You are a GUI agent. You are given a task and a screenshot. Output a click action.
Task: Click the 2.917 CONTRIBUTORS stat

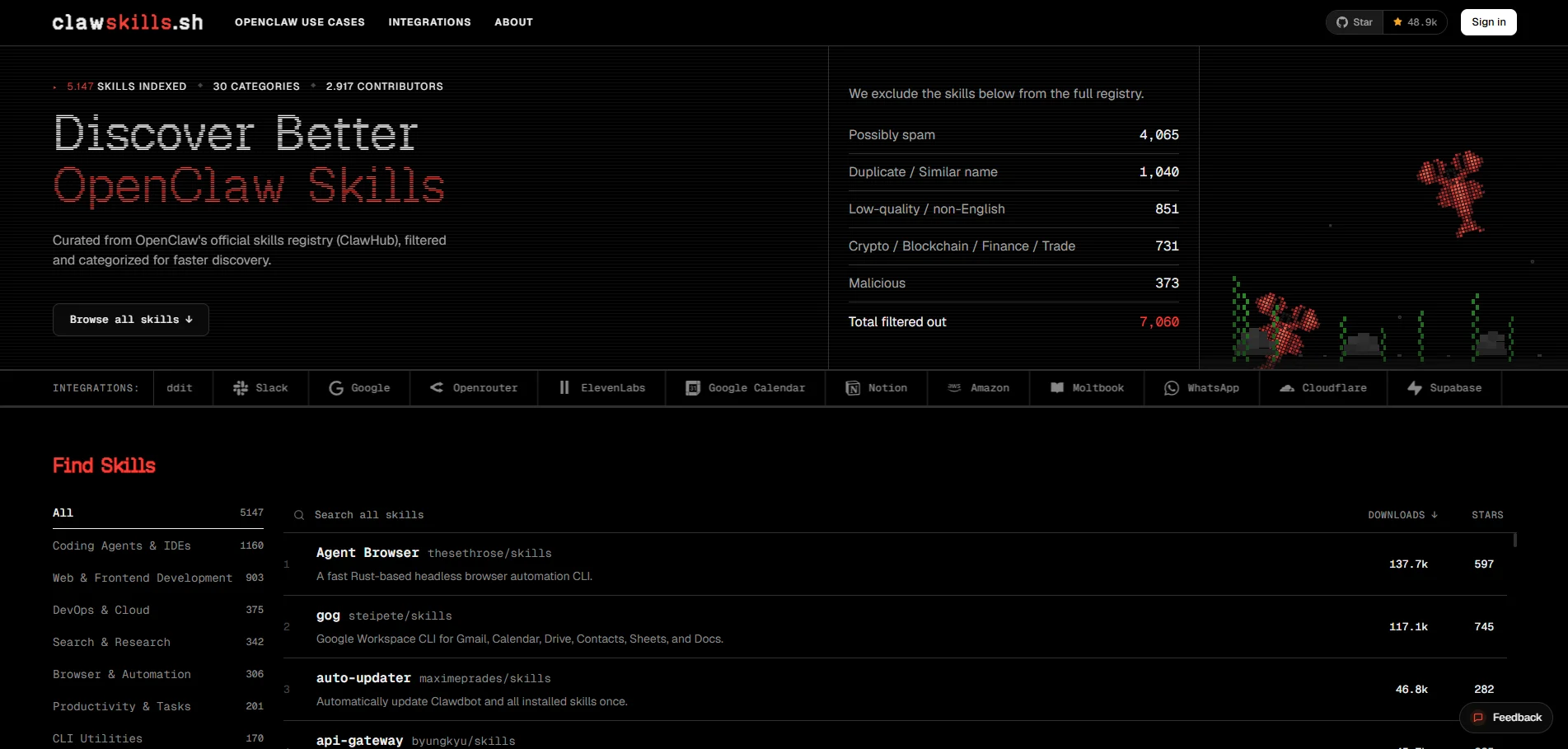click(385, 87)
